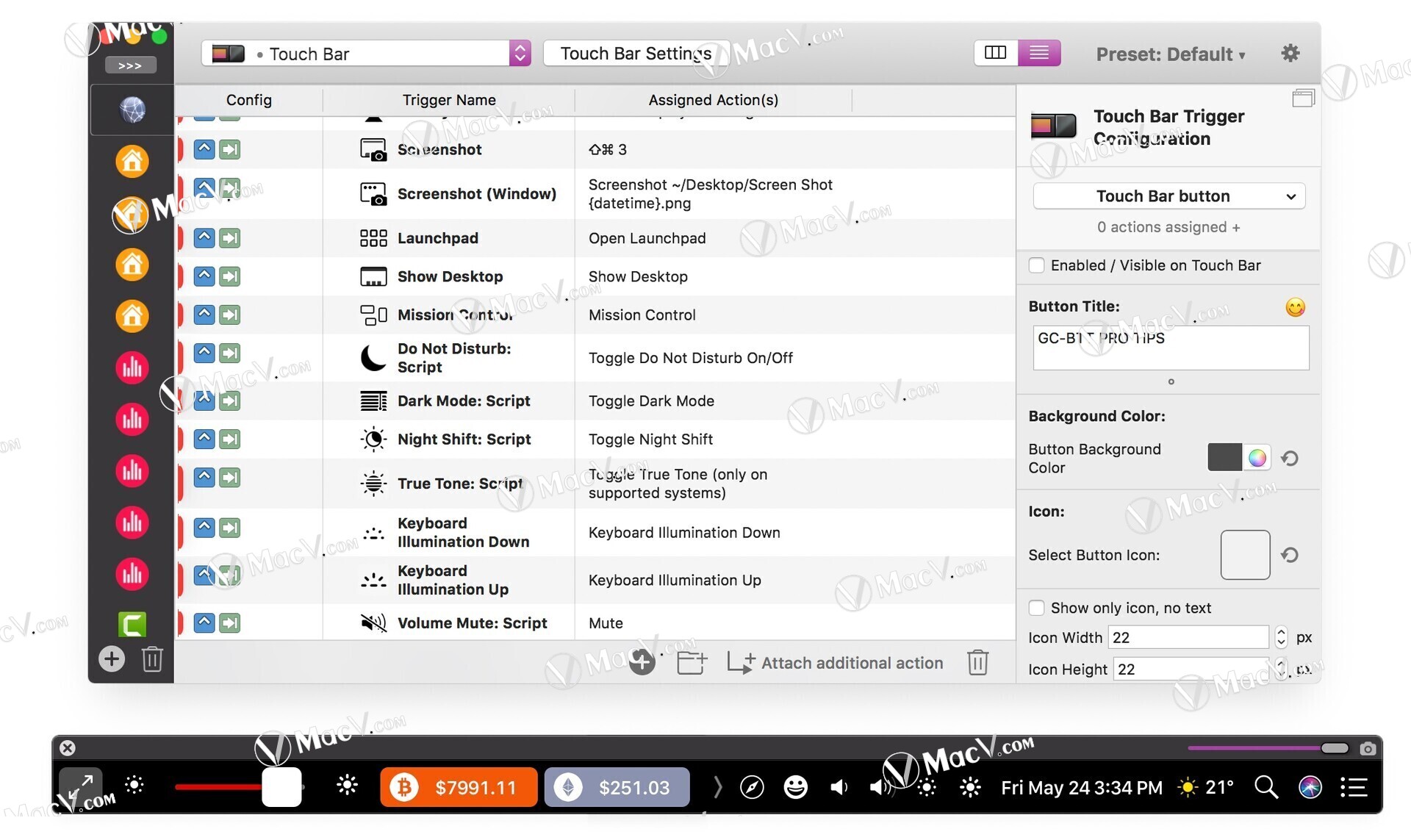Click the Touch Bar search magnifier icon
The width and height of the screenshot is (1411, 840).
[1265, 788]
